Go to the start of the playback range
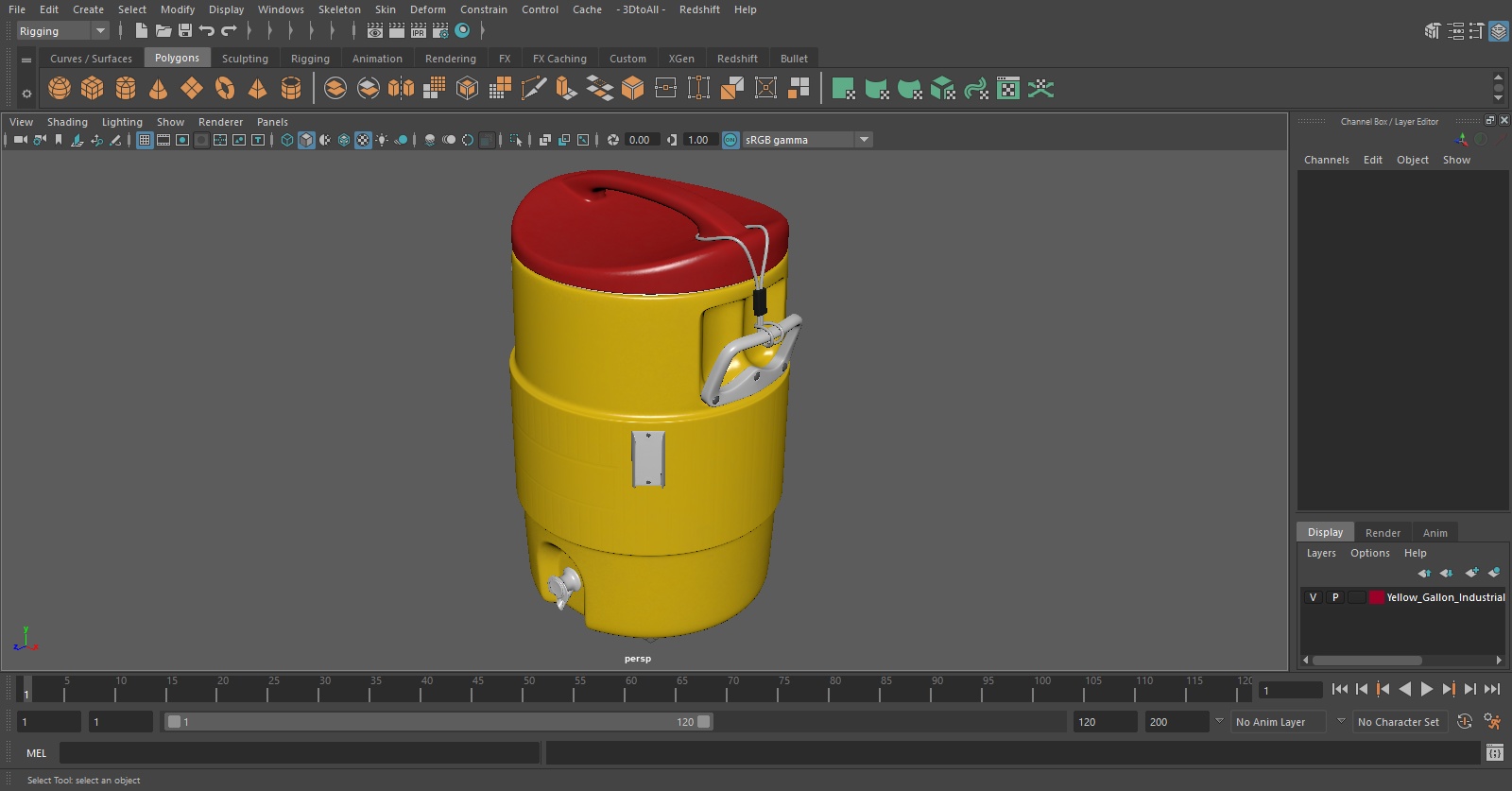The width and height of the screenshot is (1512, 791). click(1339, 690)
